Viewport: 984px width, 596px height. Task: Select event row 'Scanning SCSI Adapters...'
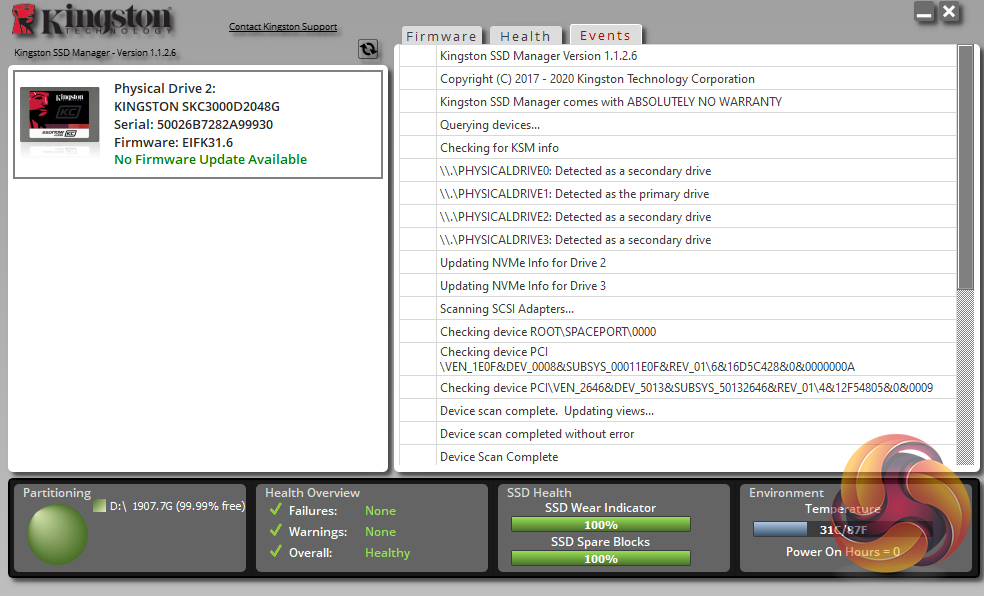(678, 309)
